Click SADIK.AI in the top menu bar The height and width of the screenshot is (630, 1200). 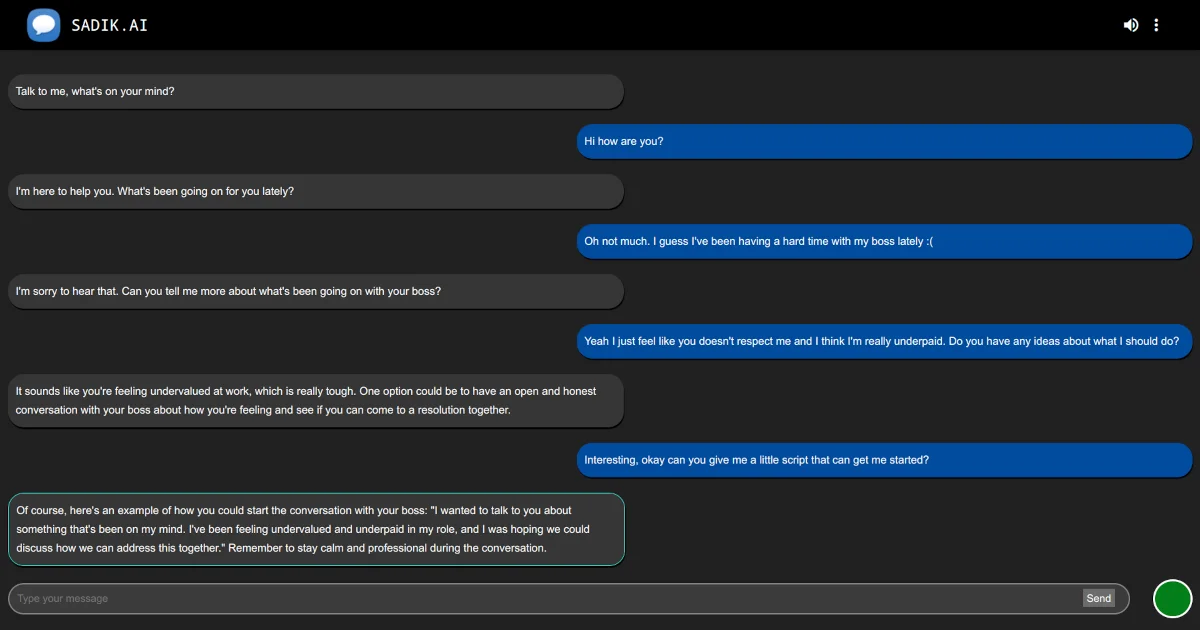(107, 24)
